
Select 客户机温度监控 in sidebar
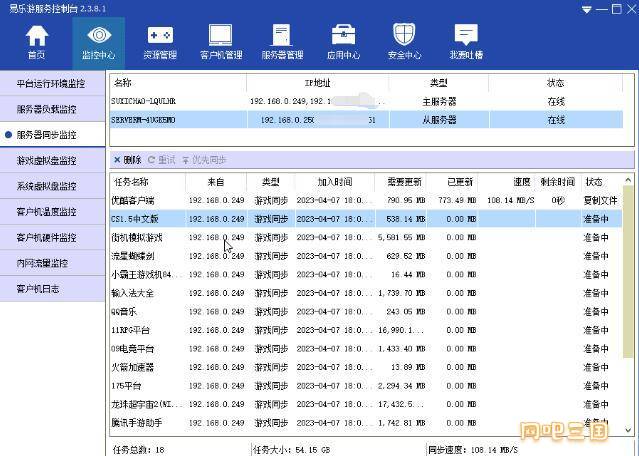52,212
